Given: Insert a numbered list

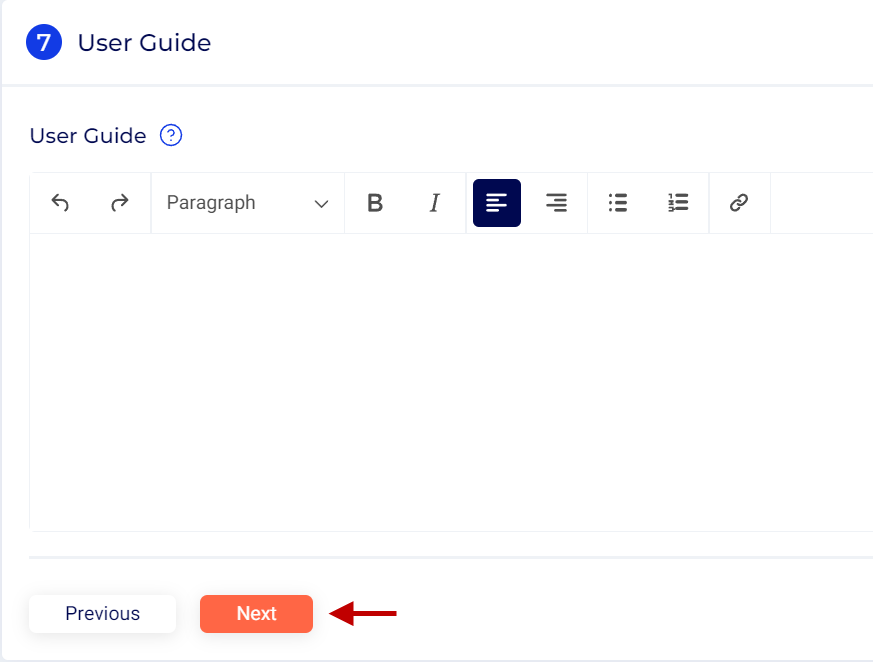Looking at the screenshot, I should pos(678,203).
